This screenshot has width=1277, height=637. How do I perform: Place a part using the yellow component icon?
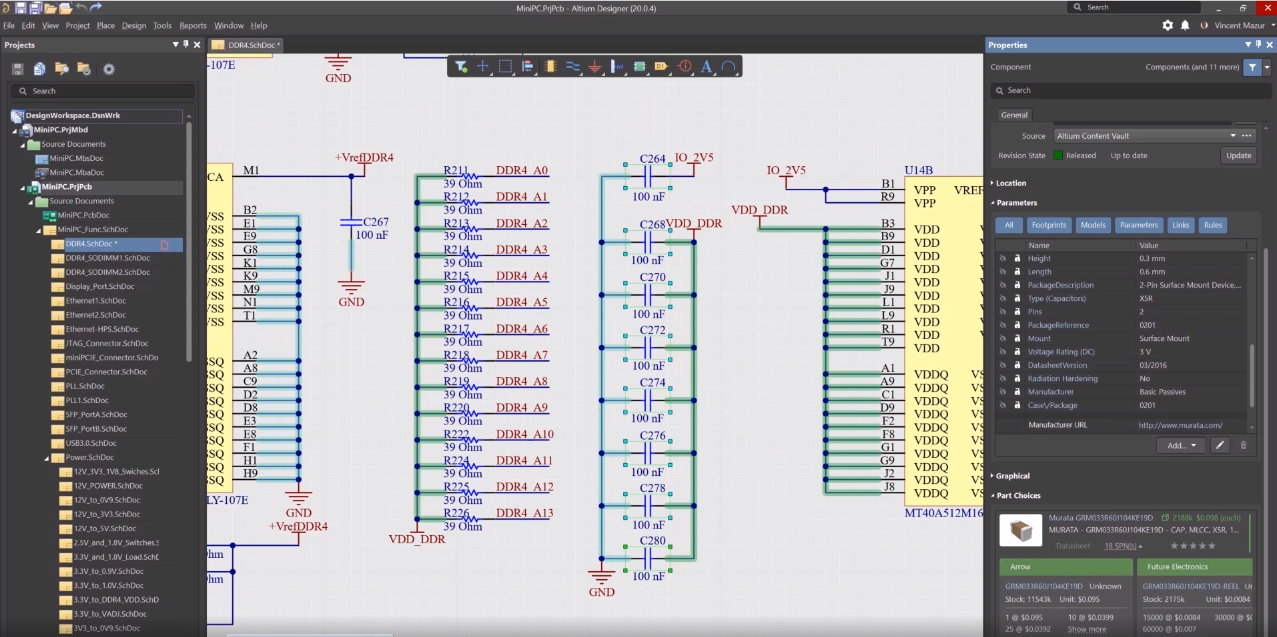pyautogui.click(x=550, y=67)
